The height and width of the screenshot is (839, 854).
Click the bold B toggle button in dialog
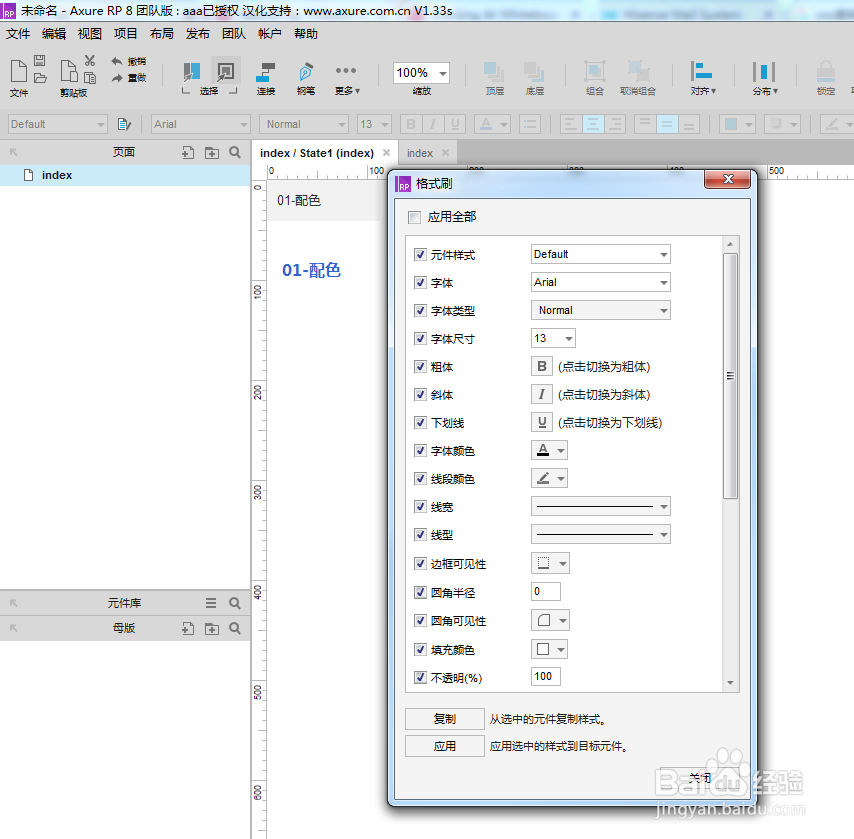541,366
